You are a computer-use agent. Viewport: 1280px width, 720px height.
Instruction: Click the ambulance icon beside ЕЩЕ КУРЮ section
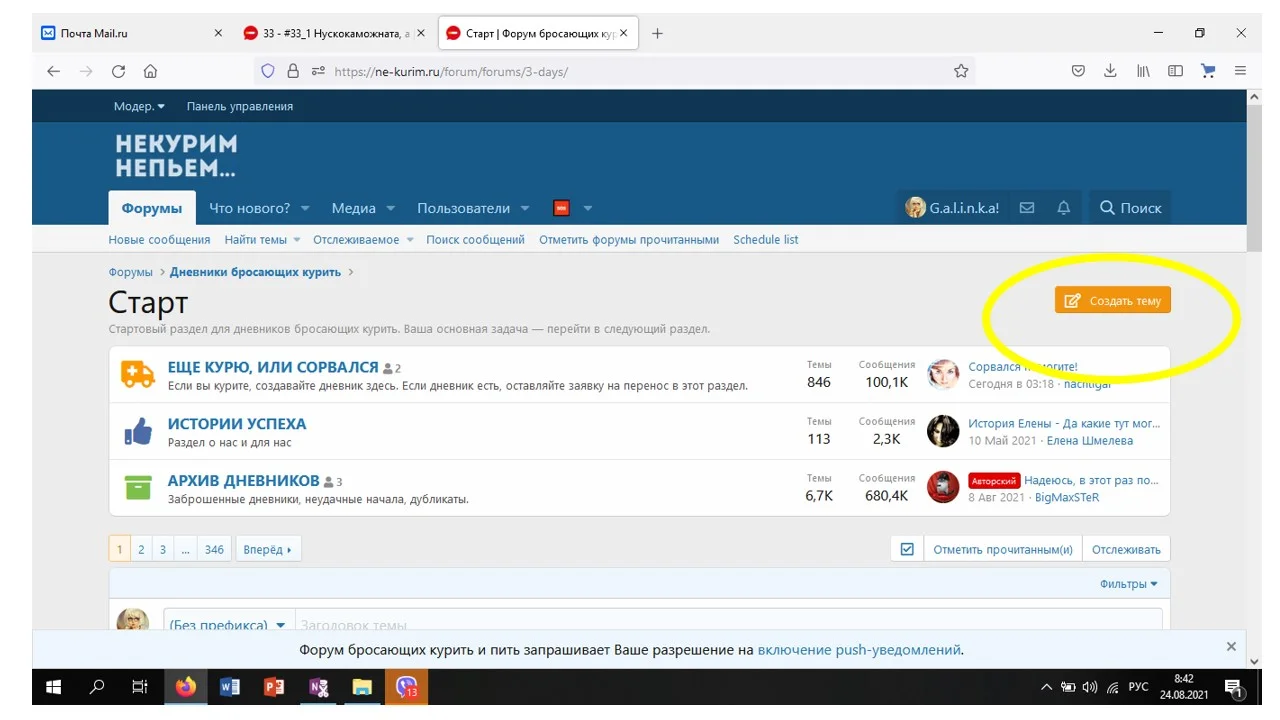tap(137, 373)
